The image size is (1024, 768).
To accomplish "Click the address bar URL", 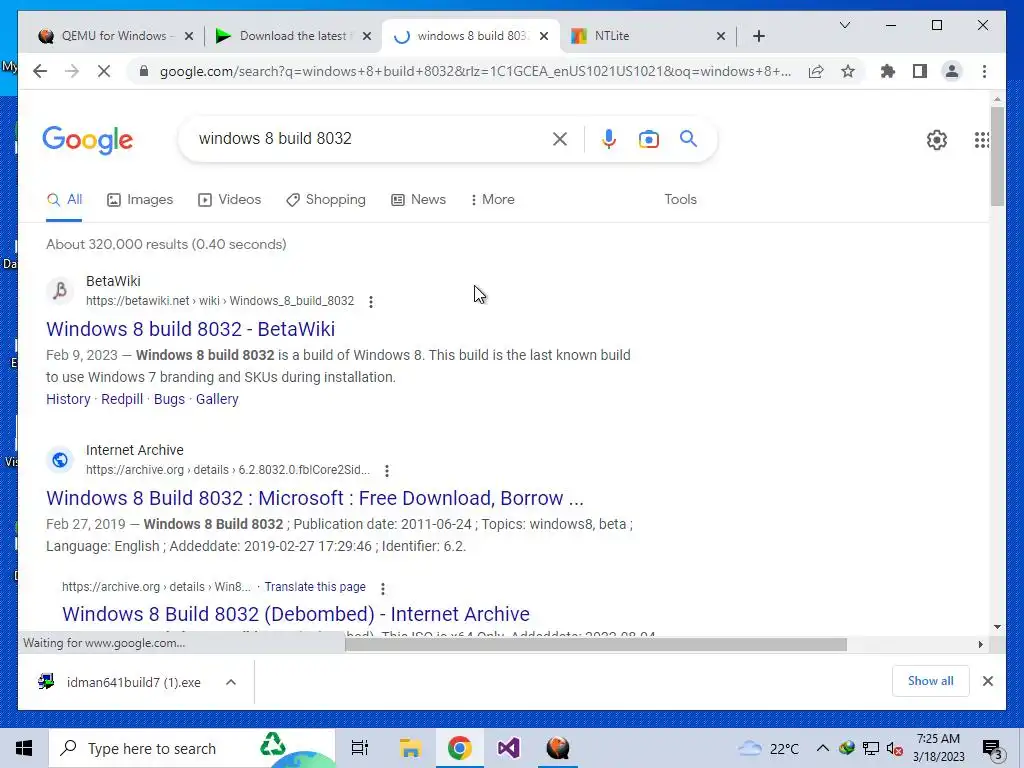I will (x=475, y=71).
